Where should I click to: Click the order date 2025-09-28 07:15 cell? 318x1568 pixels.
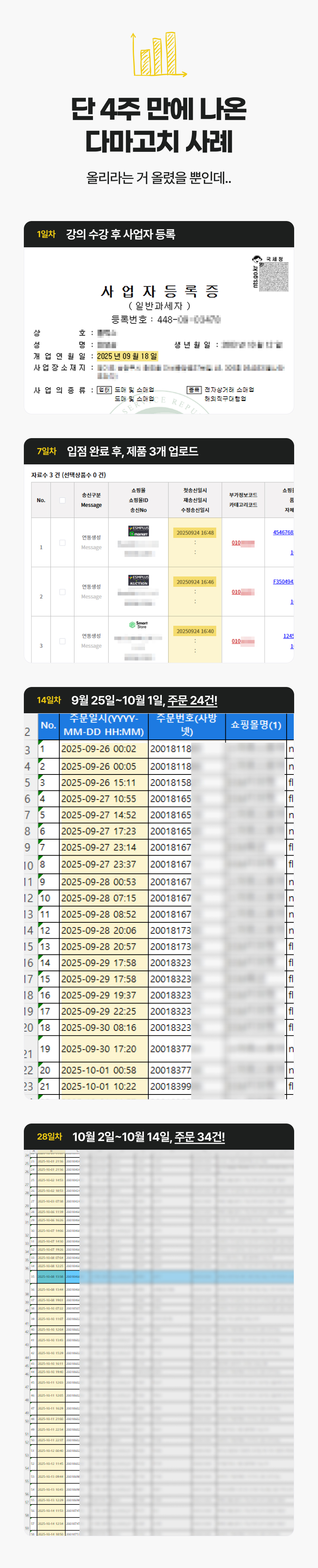pos(103,898)
